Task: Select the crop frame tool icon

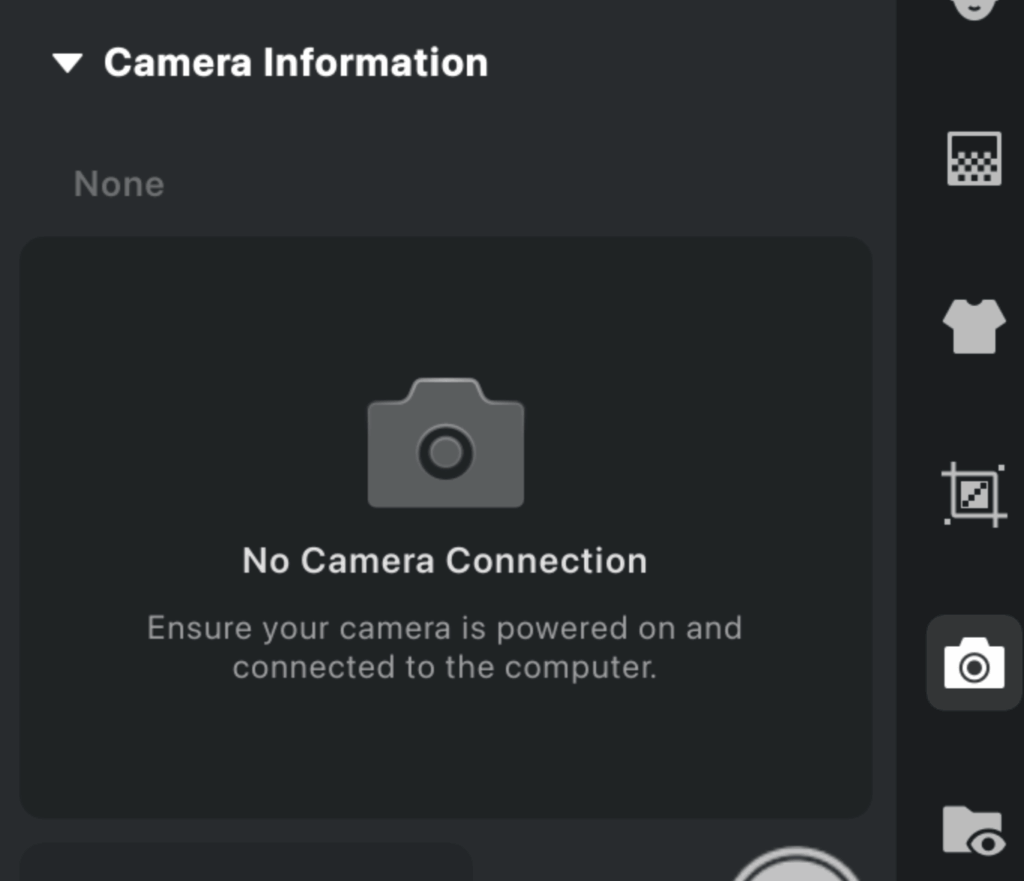Action: pyautogui.click(x=974, y=494)
